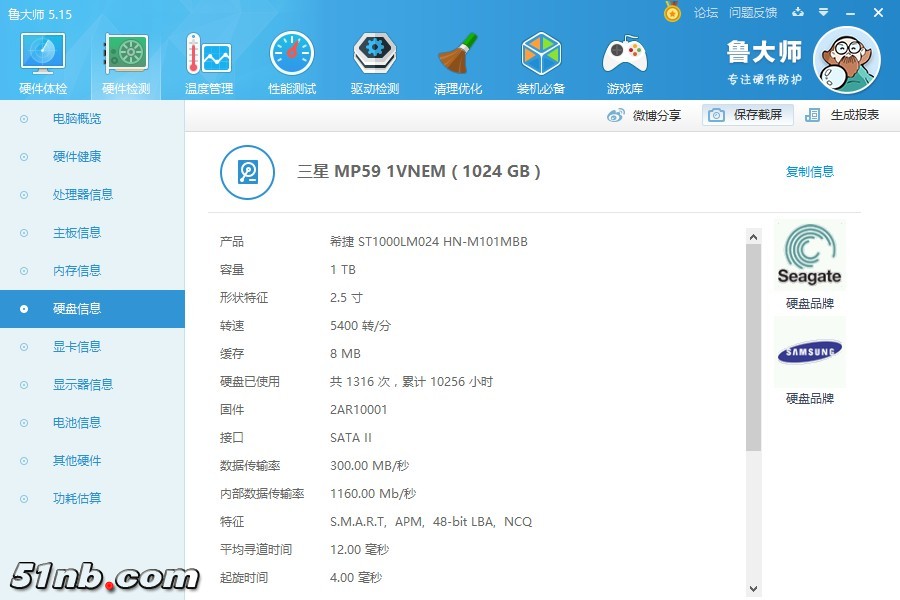Click scrollbar down arrow in disk details
The width and height of the screenshot is (900, 600).
(x=754, y=589)
